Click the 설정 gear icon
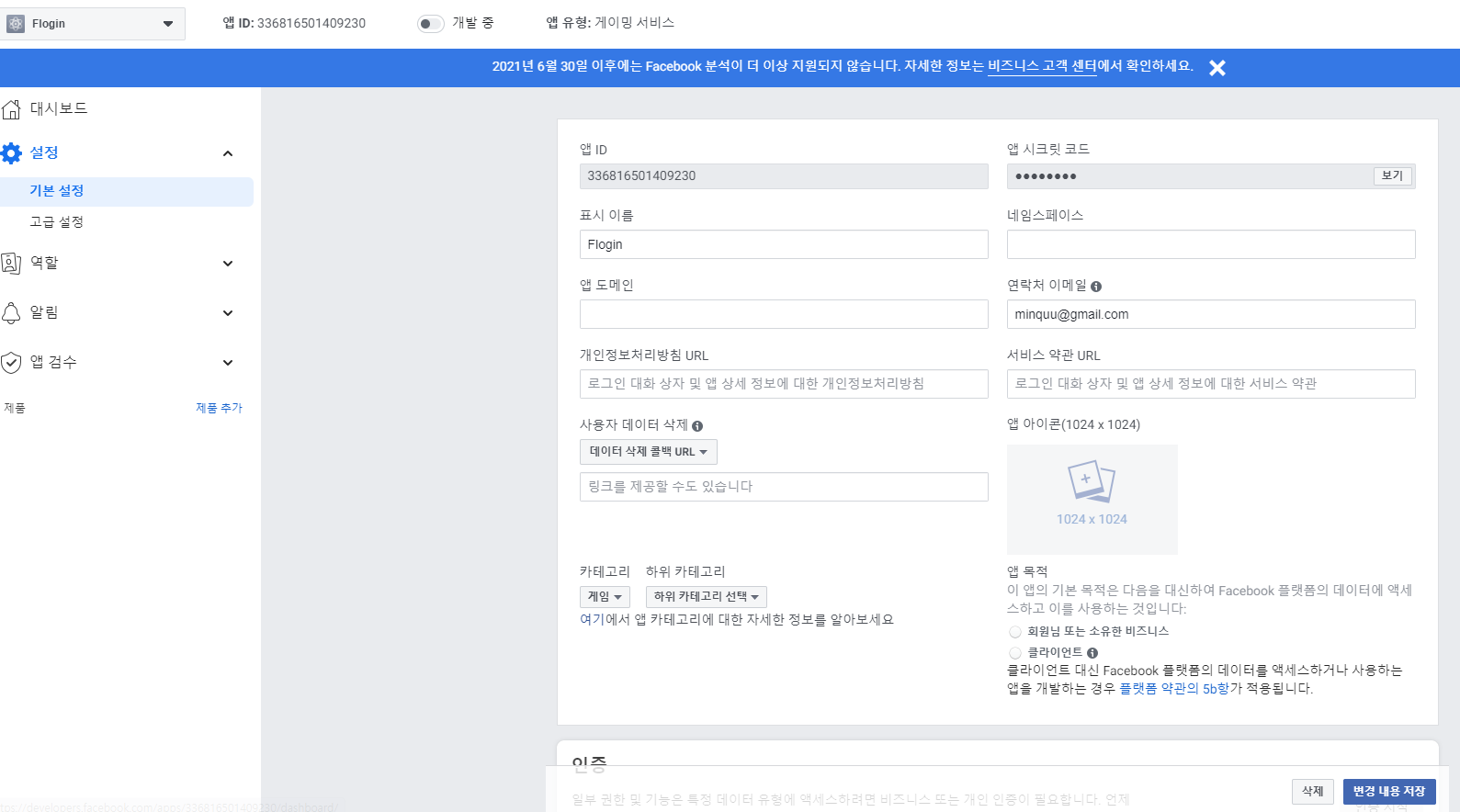1460x812 pixels. 11,153
